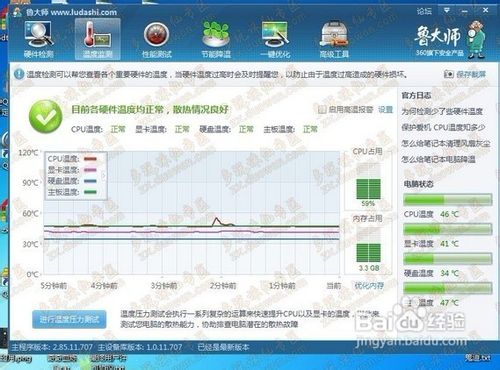Click the 官方日志 heading
This screenshot has height=370, width=500.
[416, 96]
